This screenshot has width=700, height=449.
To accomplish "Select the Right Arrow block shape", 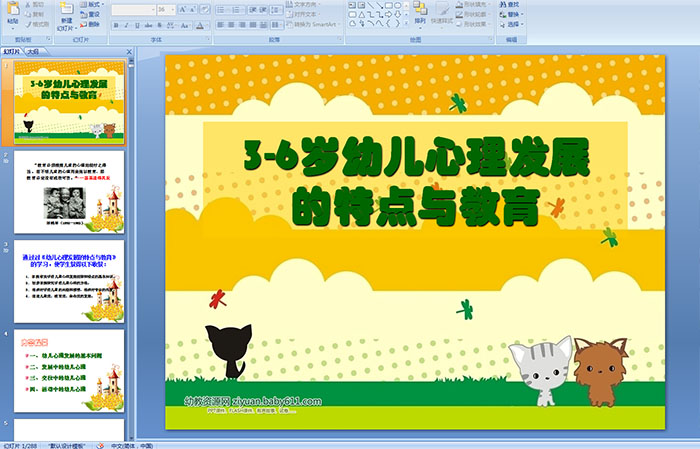I will pos(388,14).
